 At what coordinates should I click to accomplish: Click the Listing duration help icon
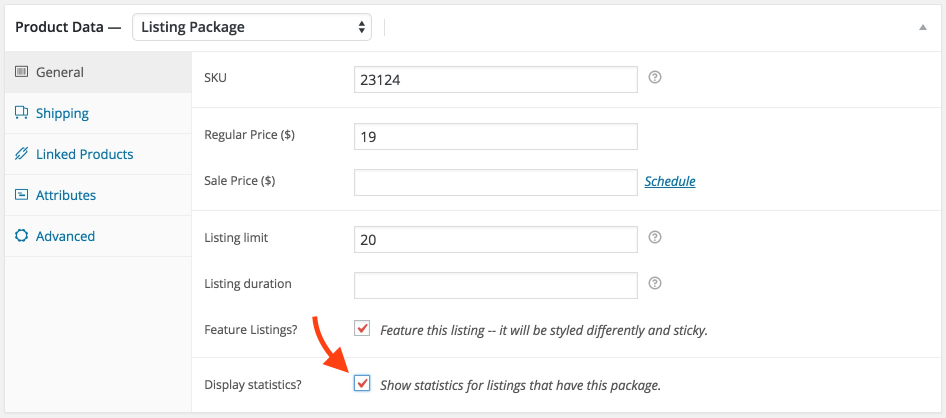(655, 283)
